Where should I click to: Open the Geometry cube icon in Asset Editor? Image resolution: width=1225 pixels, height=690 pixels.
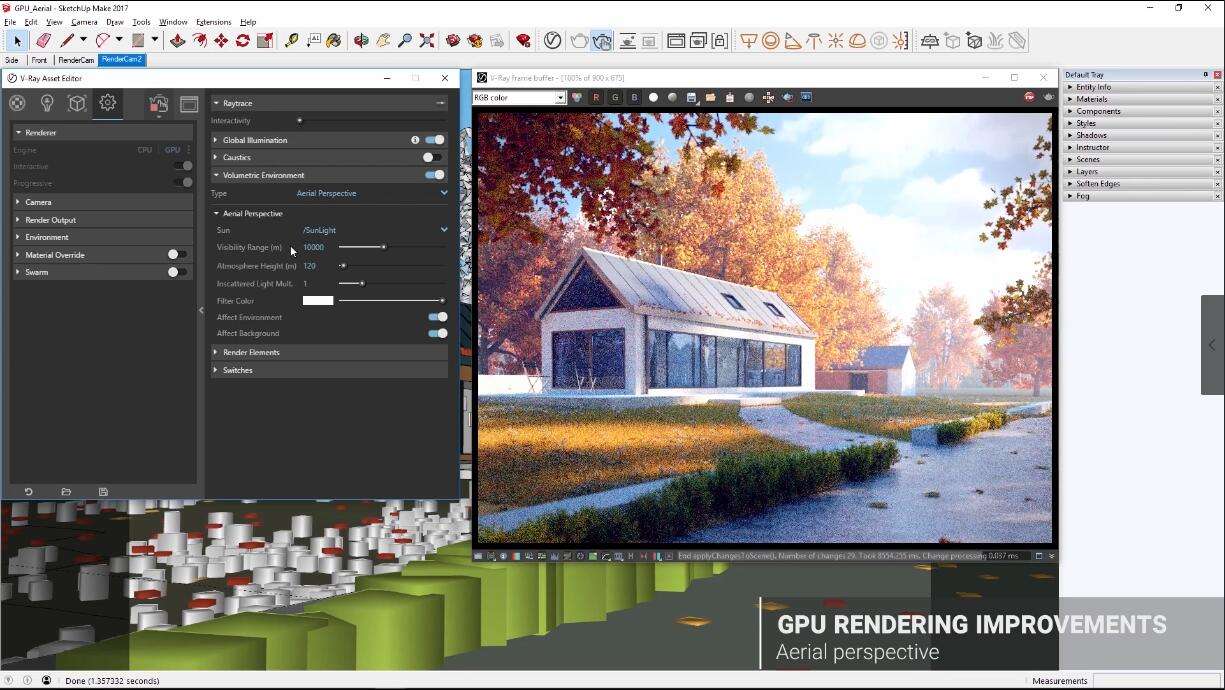[76, 103]
